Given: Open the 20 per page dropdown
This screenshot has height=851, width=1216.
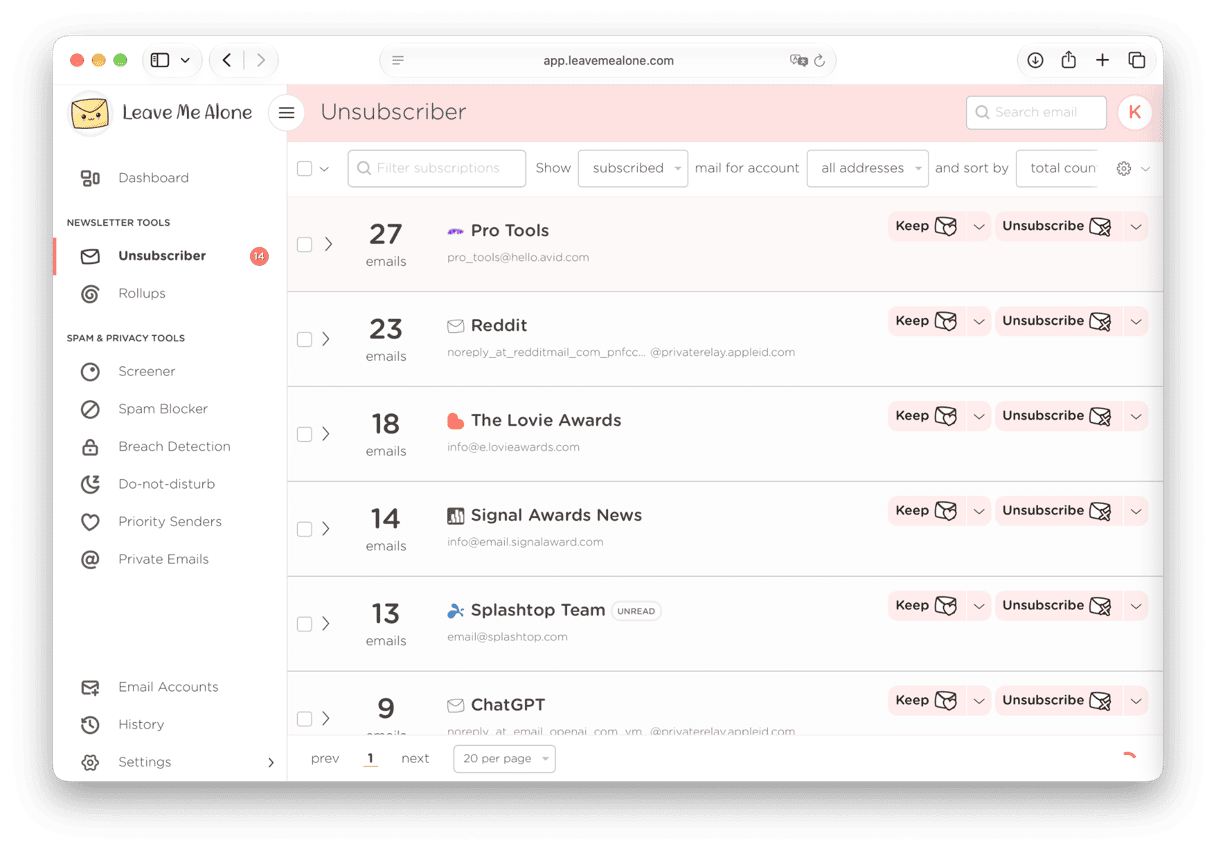Looking at the screenshot, I should point(504,759).
